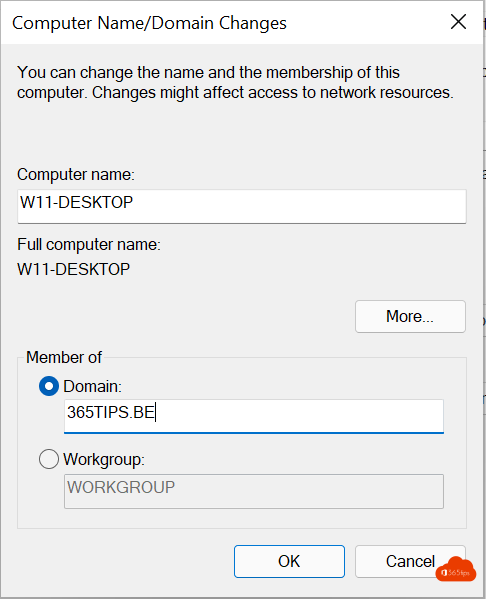Confirm changes with the OK button

pyautogui.click(x=289, y=561)
